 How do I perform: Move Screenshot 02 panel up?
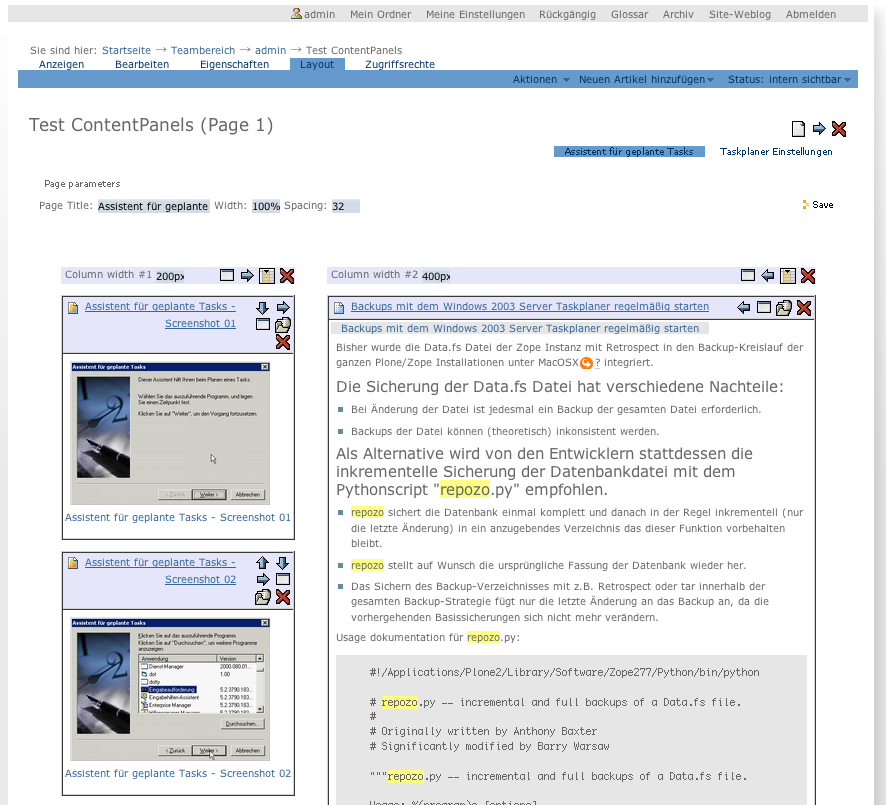click(x=263, y=563)
